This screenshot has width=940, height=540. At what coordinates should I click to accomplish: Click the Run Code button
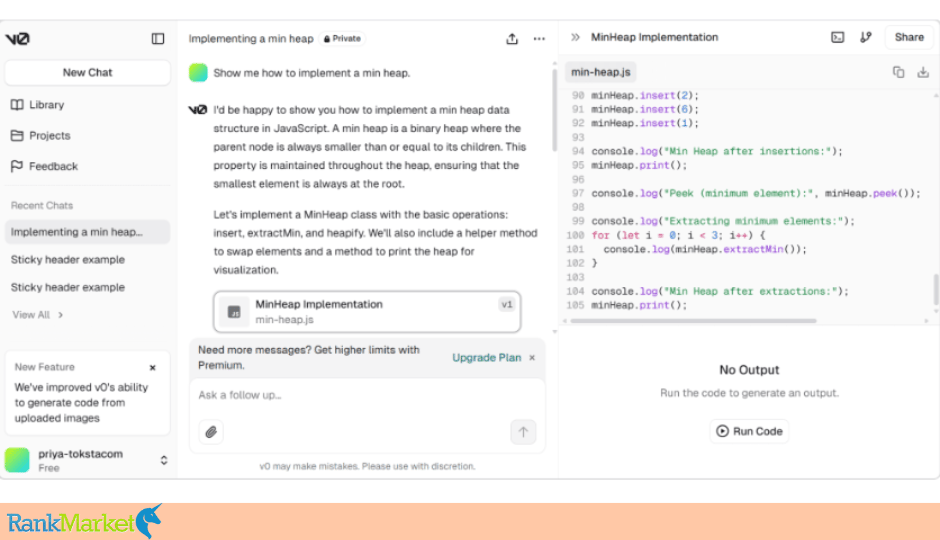[x=749, y=431]
